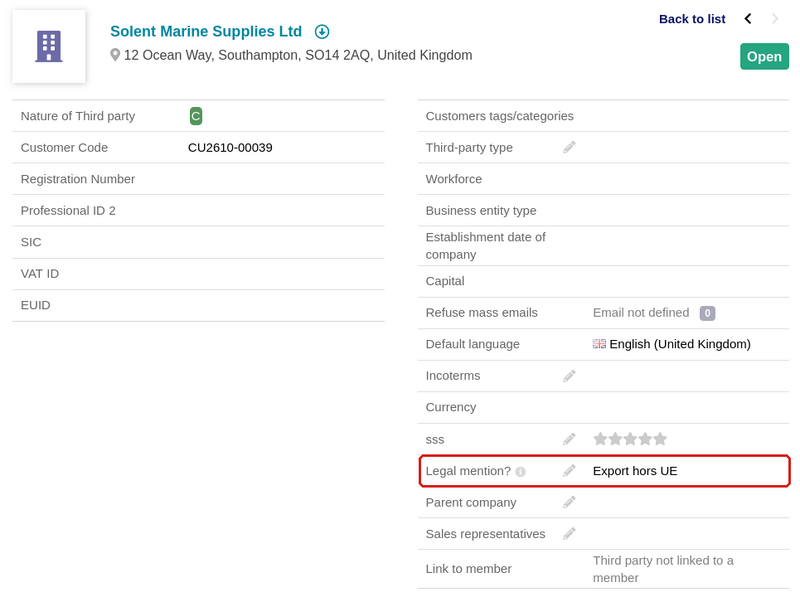The height and width of the screenshot is (597, 800).
Task: Set sss rating to fifth star
Action: (660, 439)
